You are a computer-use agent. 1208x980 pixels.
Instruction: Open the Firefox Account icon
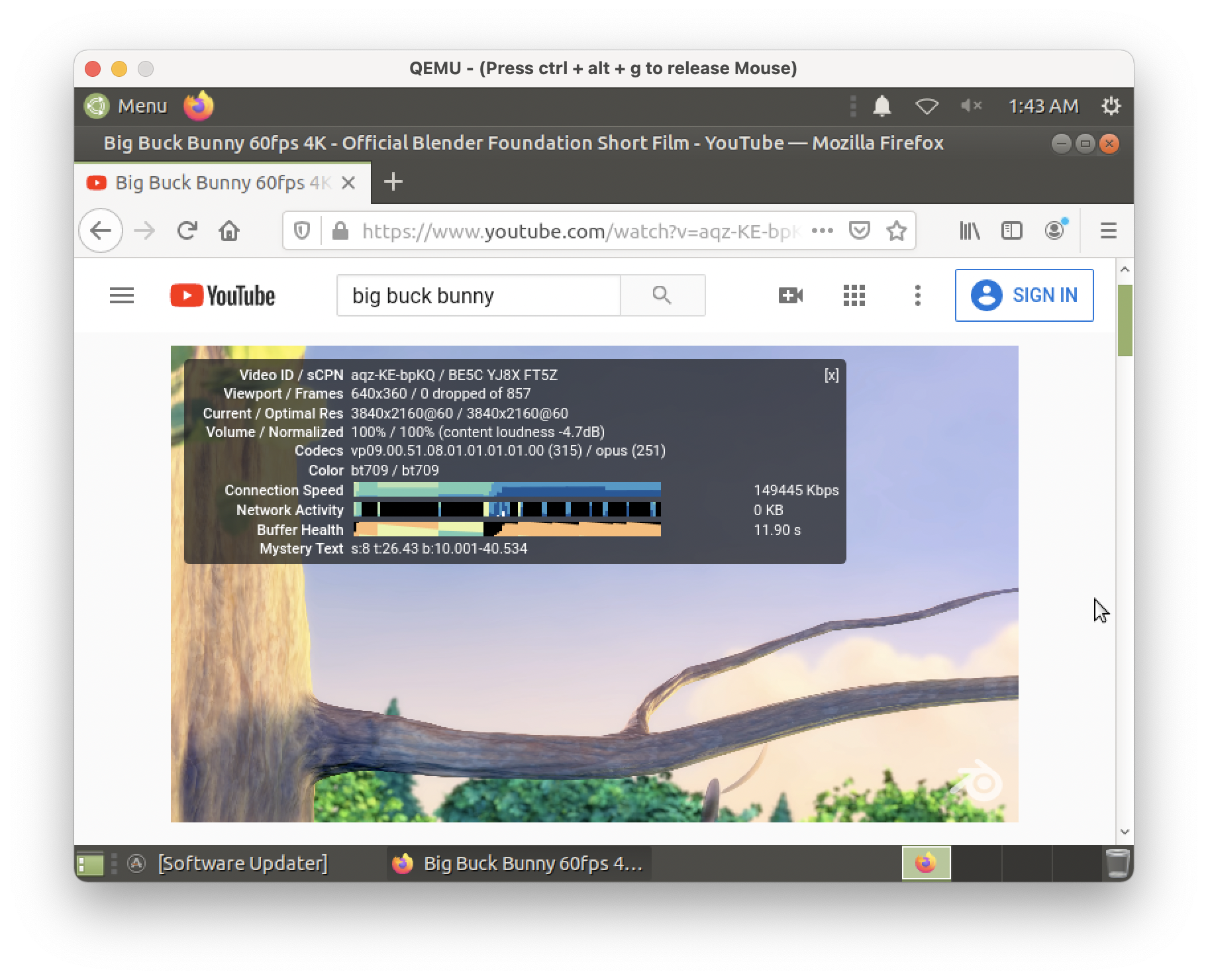coord(1055,230)
